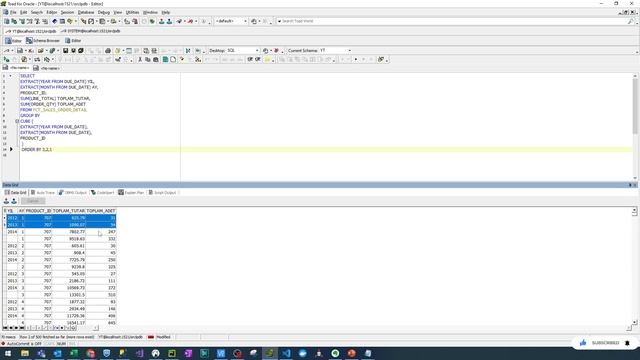Image resolution: width=640 pixels, height=360 pixels.
Task: Click the cut scissors icon
Action: 140,60
